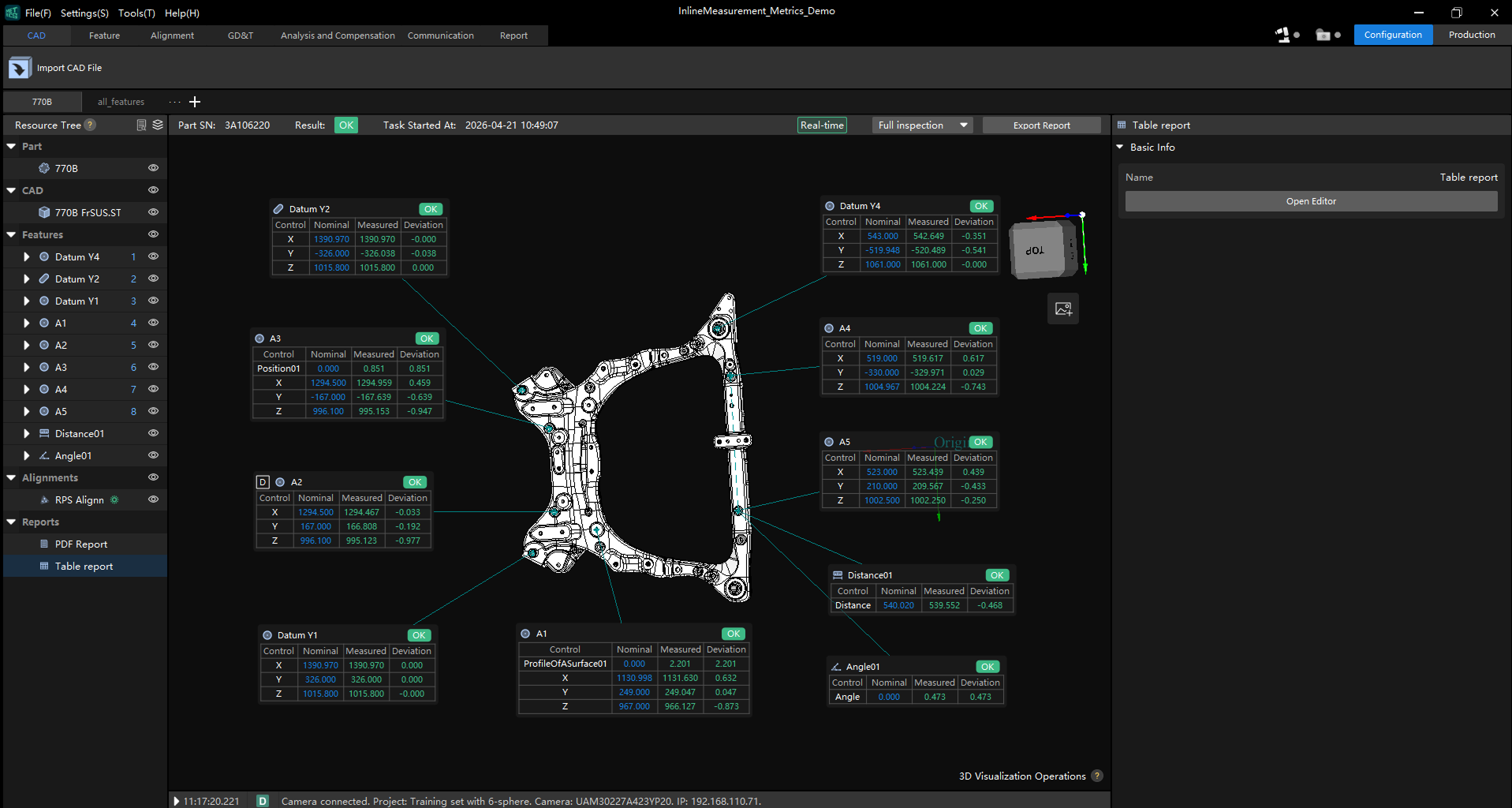Select PDF Report in Reports tree
Screen dimensions: 1512x808
coord(81,544)
